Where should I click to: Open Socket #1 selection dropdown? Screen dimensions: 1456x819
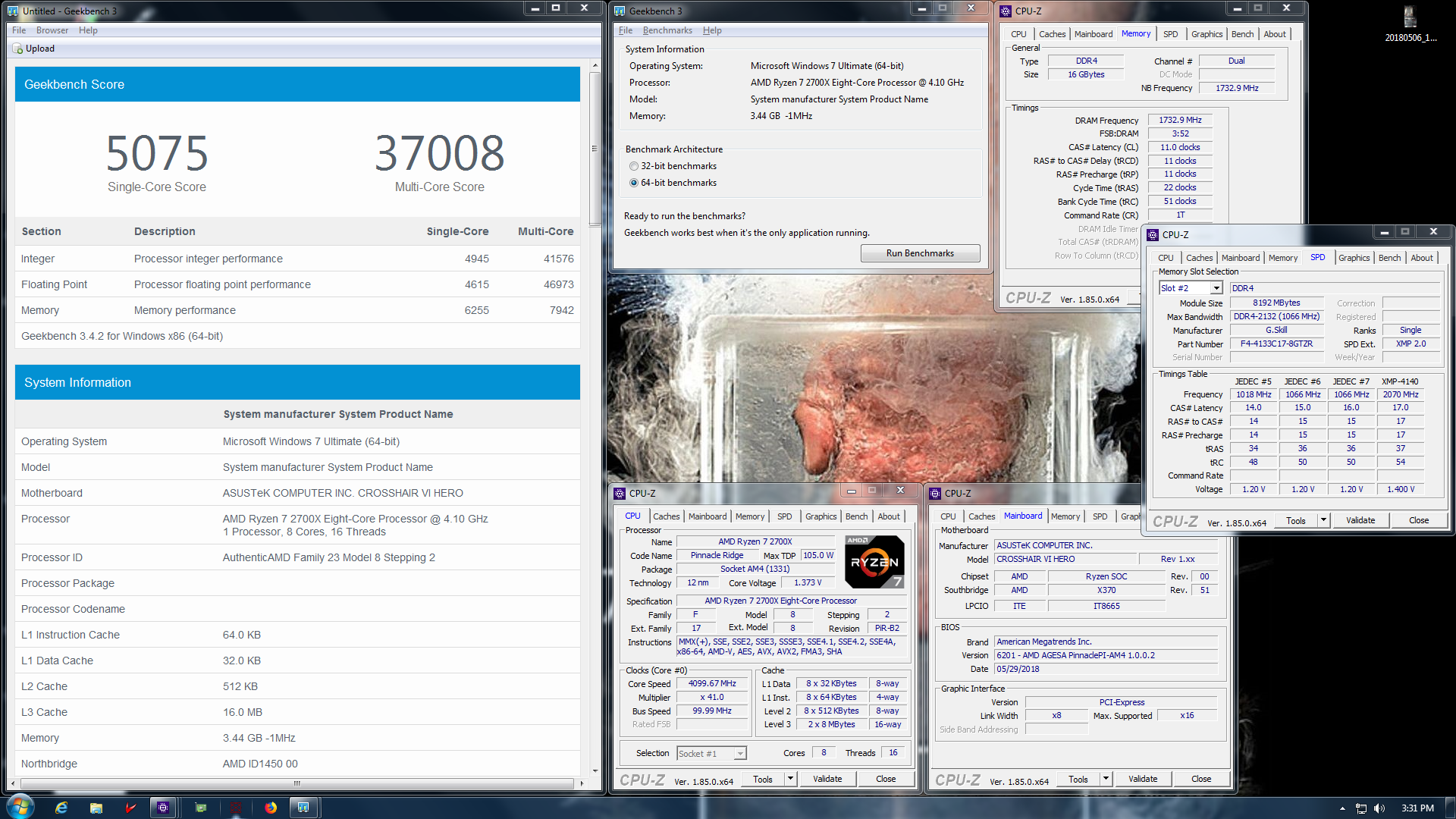click(740, 753)
